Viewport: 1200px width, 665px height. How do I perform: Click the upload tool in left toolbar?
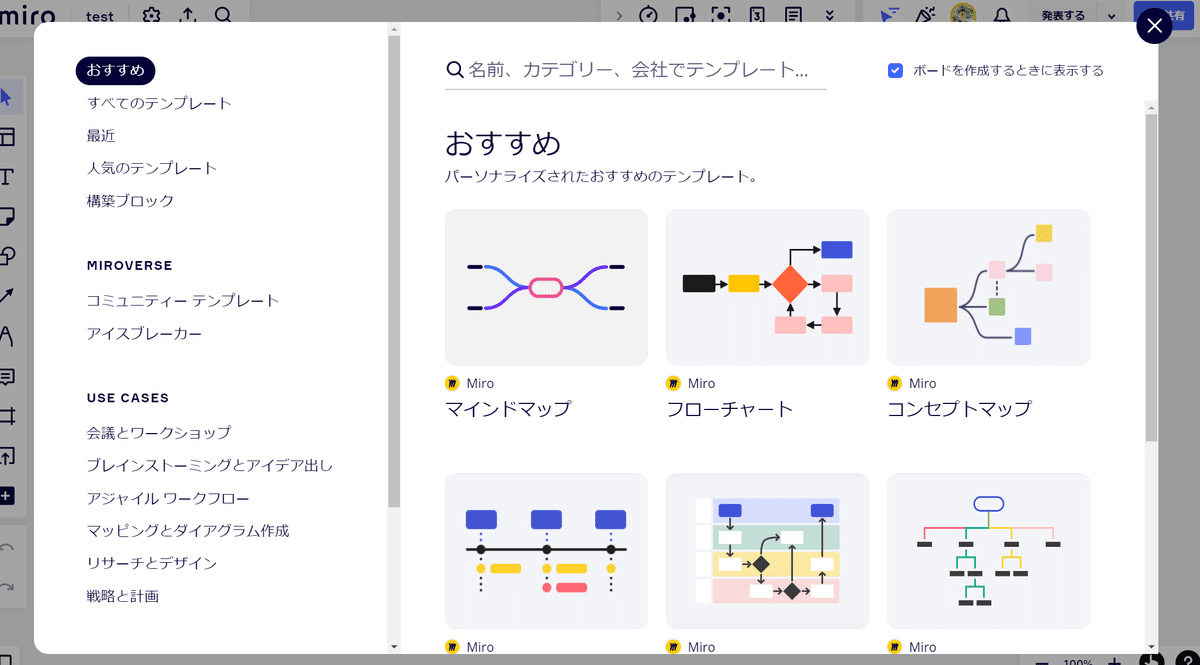pyautogui.click(x=7, y=456)
